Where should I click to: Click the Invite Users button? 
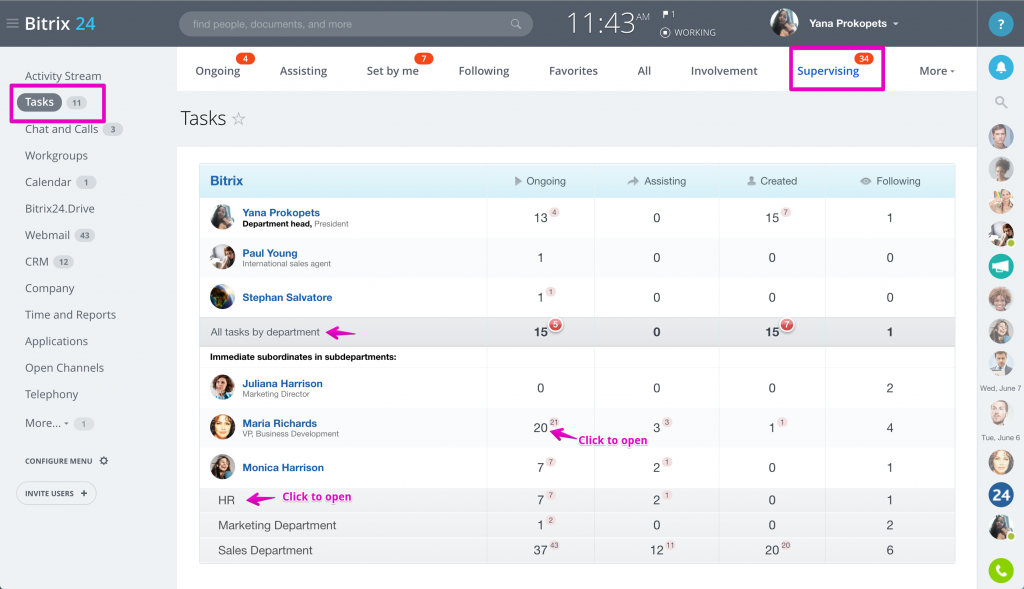click(x=56, y=493)
